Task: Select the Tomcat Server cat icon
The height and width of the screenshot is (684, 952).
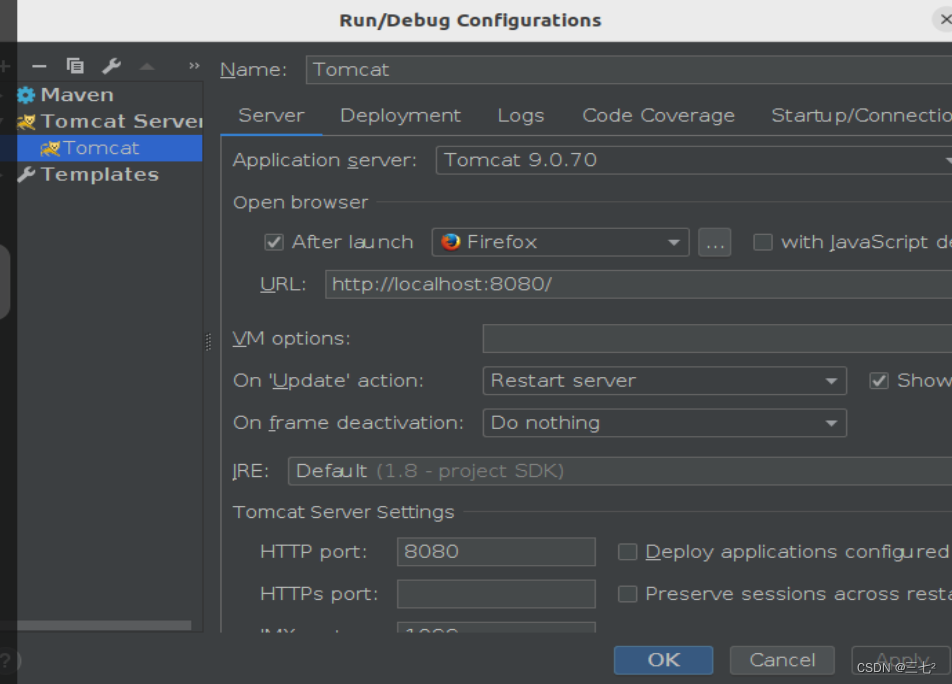Action: pyautogui.click(x=26, y=122)
